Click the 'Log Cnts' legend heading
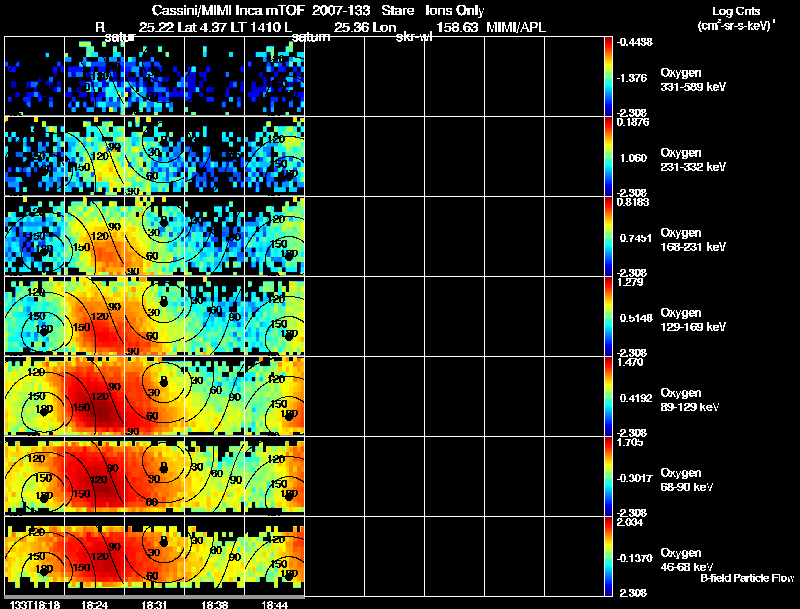 pos(736,11)
